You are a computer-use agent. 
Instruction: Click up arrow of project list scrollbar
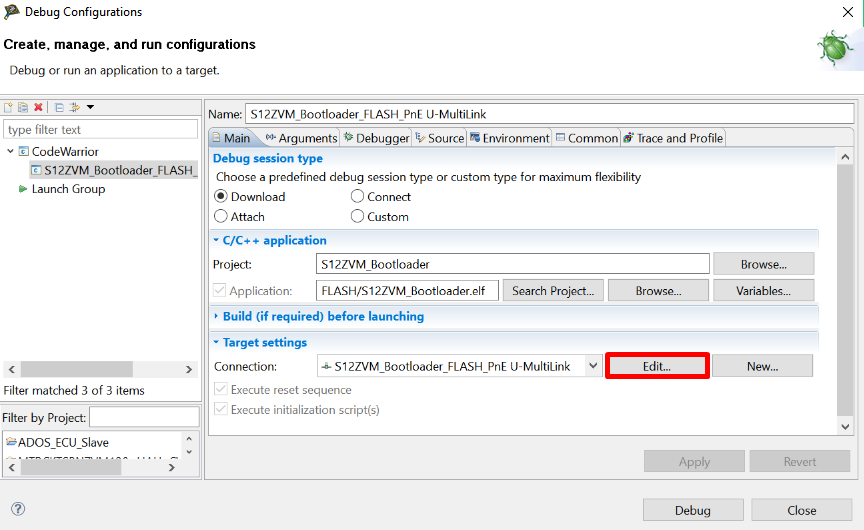(189, 439)
